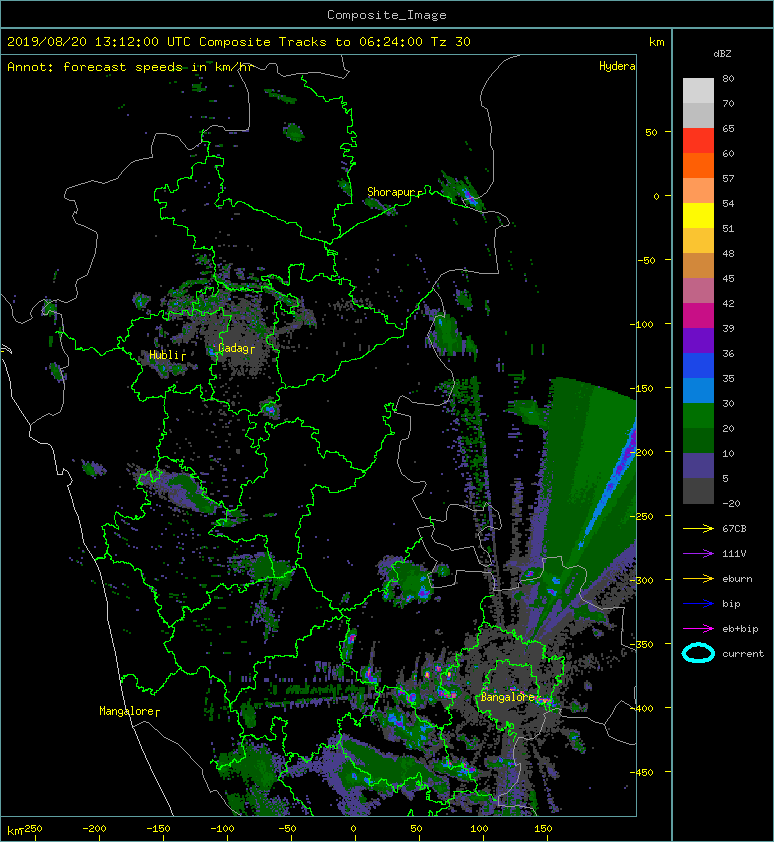Click the 67CB legend label
This screenshot has height=842, width=774.
point(734,528)
